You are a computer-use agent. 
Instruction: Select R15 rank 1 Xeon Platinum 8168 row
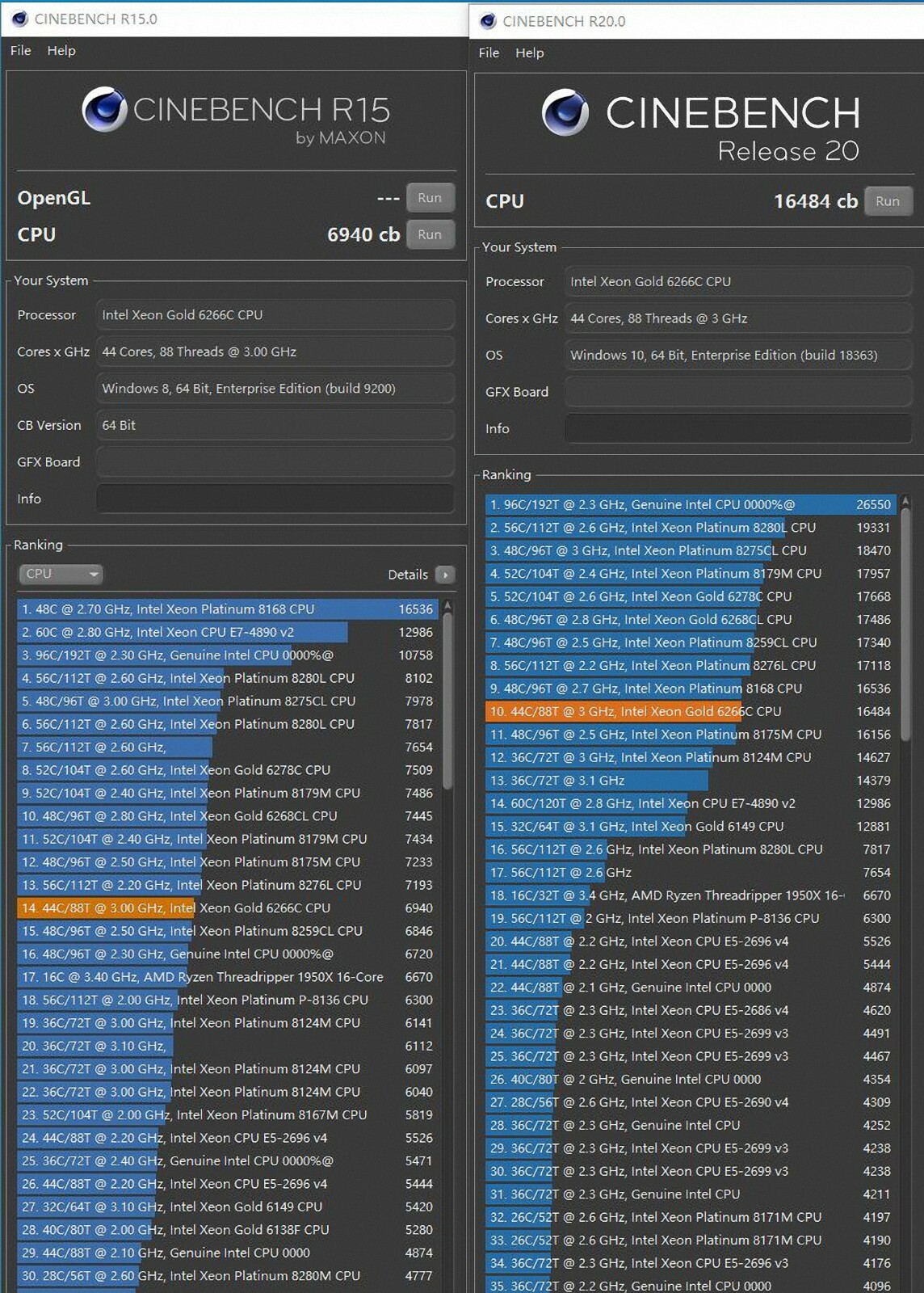point(228,609)
